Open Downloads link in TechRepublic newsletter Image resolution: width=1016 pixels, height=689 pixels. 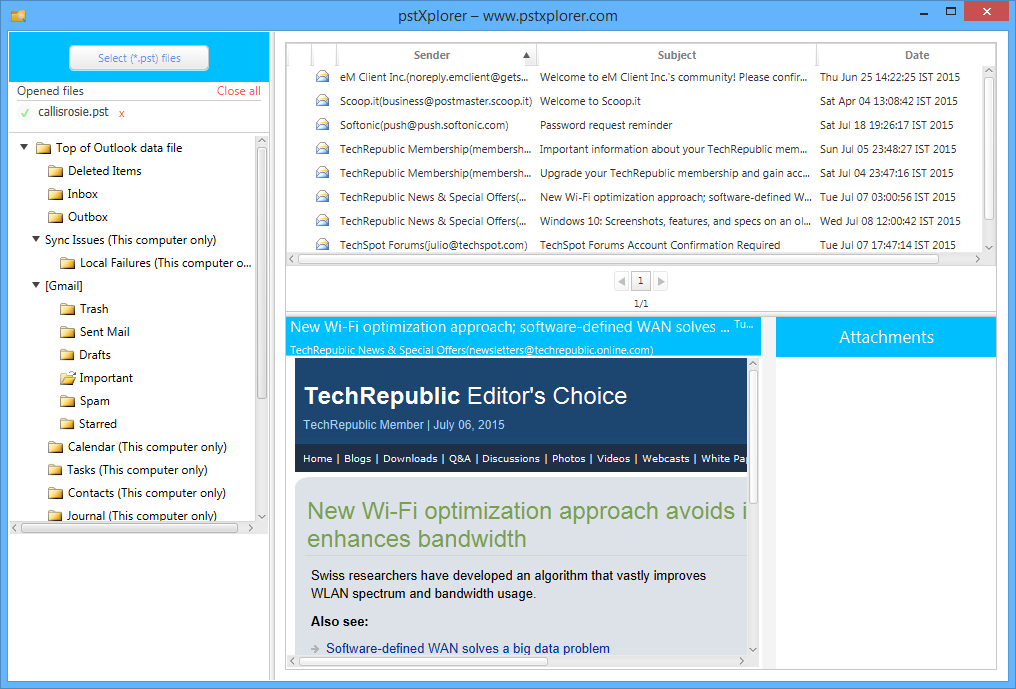pyautogui.click(x=410, y=458)
